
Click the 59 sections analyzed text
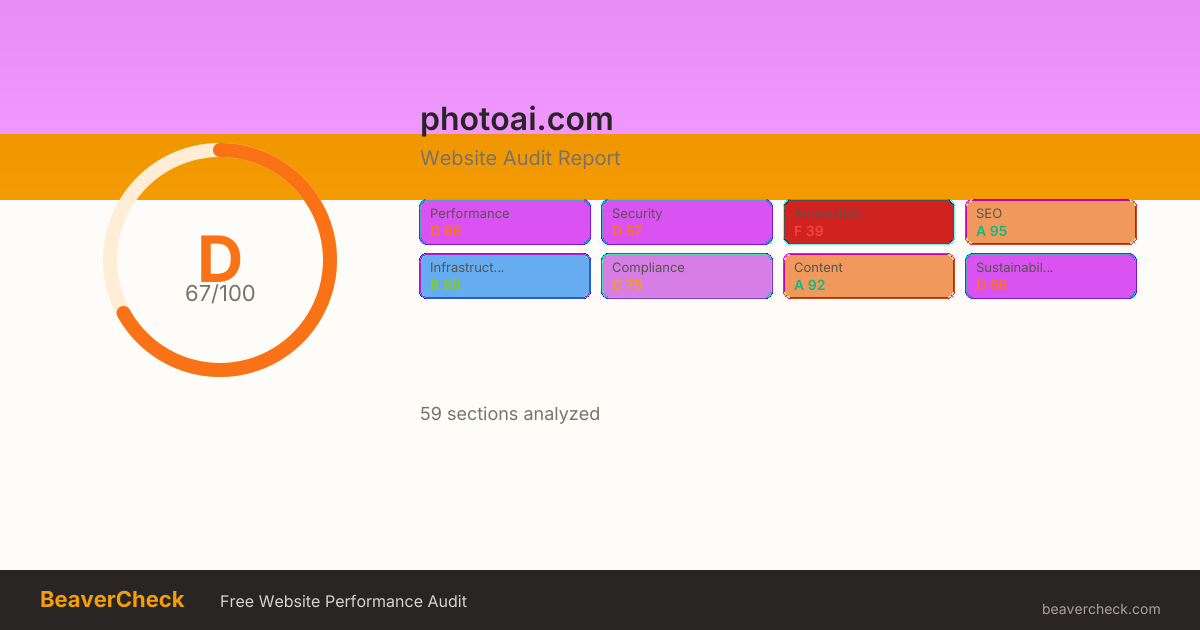pos(510,414)
